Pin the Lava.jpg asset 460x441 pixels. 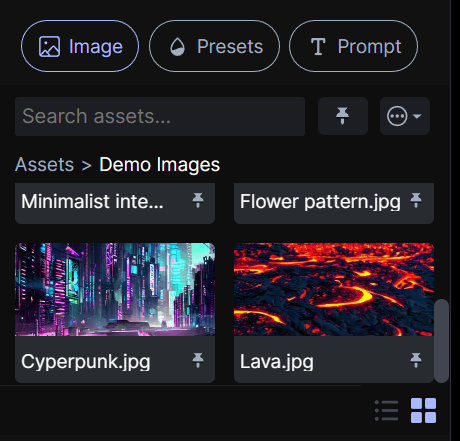pos(416,361)
